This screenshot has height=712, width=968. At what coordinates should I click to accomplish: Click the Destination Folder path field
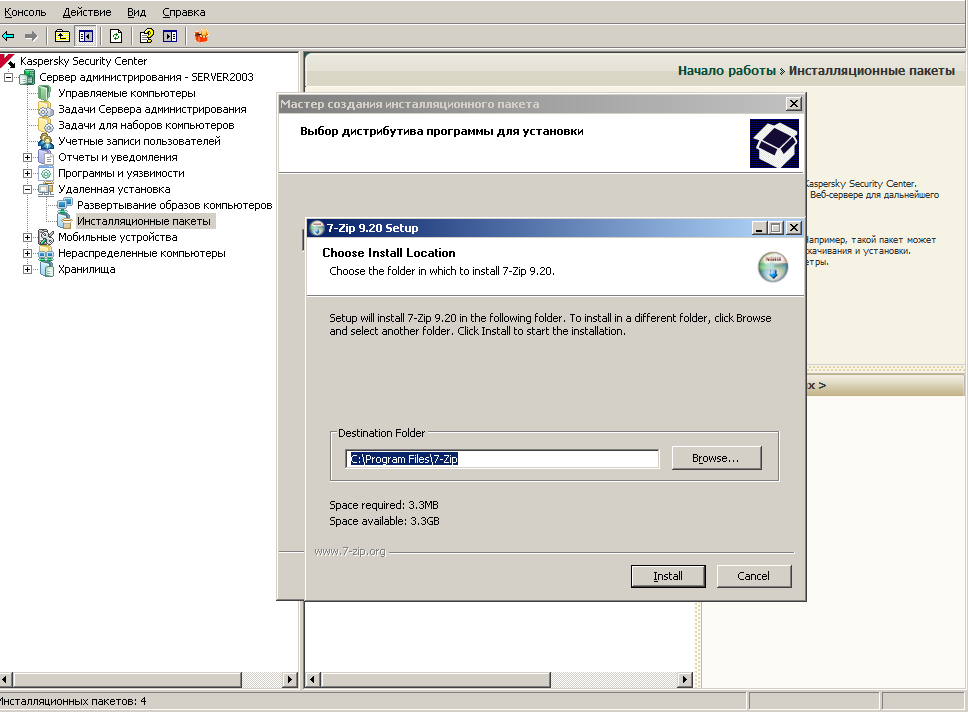click(502, 459)
